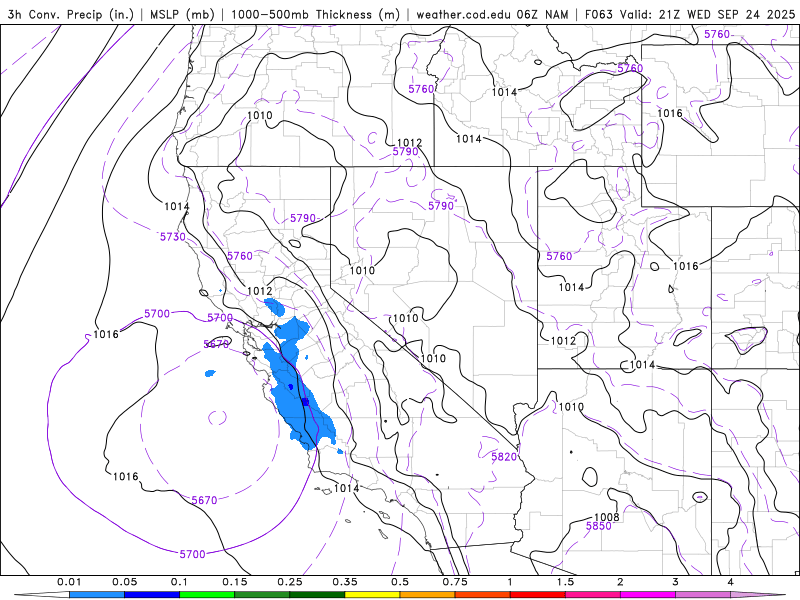The height and width of the screenshot is (600, 800).
Task: Select the dark blue 0.05–0.1 legend swatch
Action: tap(152, 595)
